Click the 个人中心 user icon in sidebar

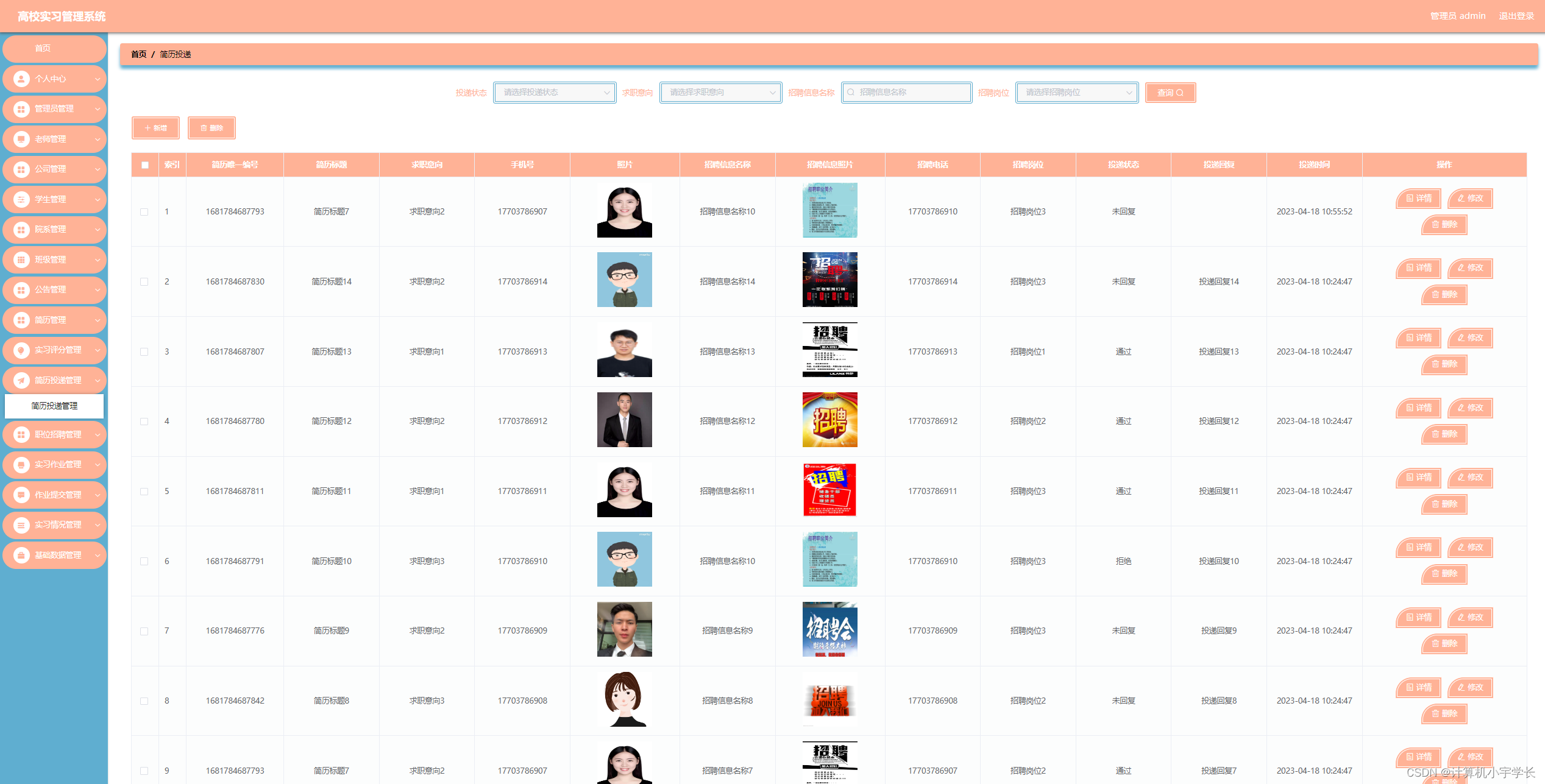click(21, 79)
